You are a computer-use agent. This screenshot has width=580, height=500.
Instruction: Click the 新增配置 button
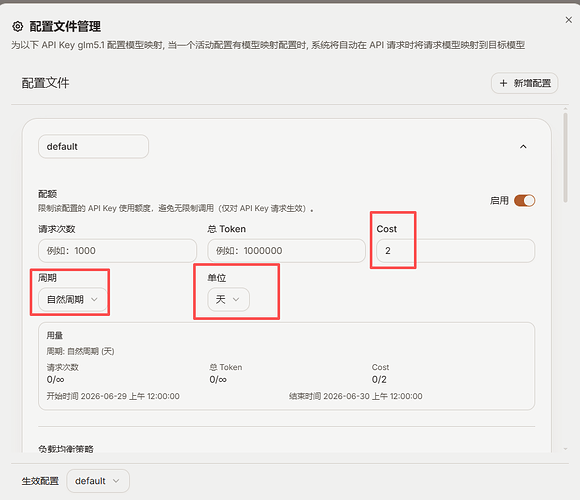click(525, 83)
